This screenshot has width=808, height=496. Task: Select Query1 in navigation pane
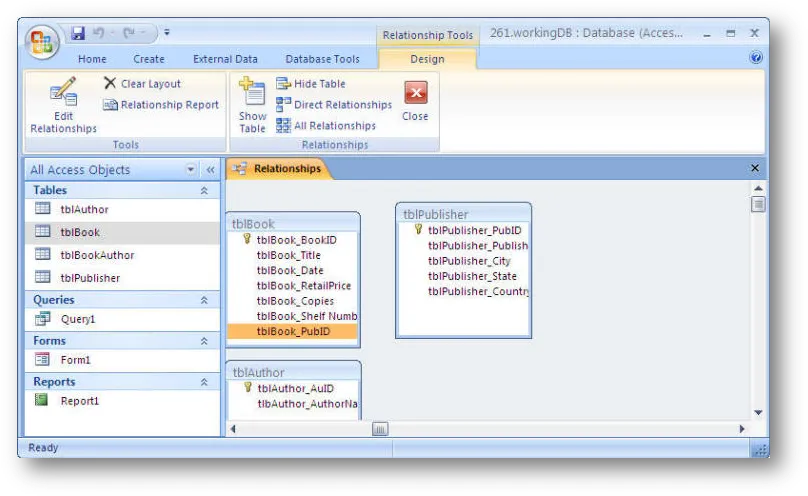tap(122, 319)
